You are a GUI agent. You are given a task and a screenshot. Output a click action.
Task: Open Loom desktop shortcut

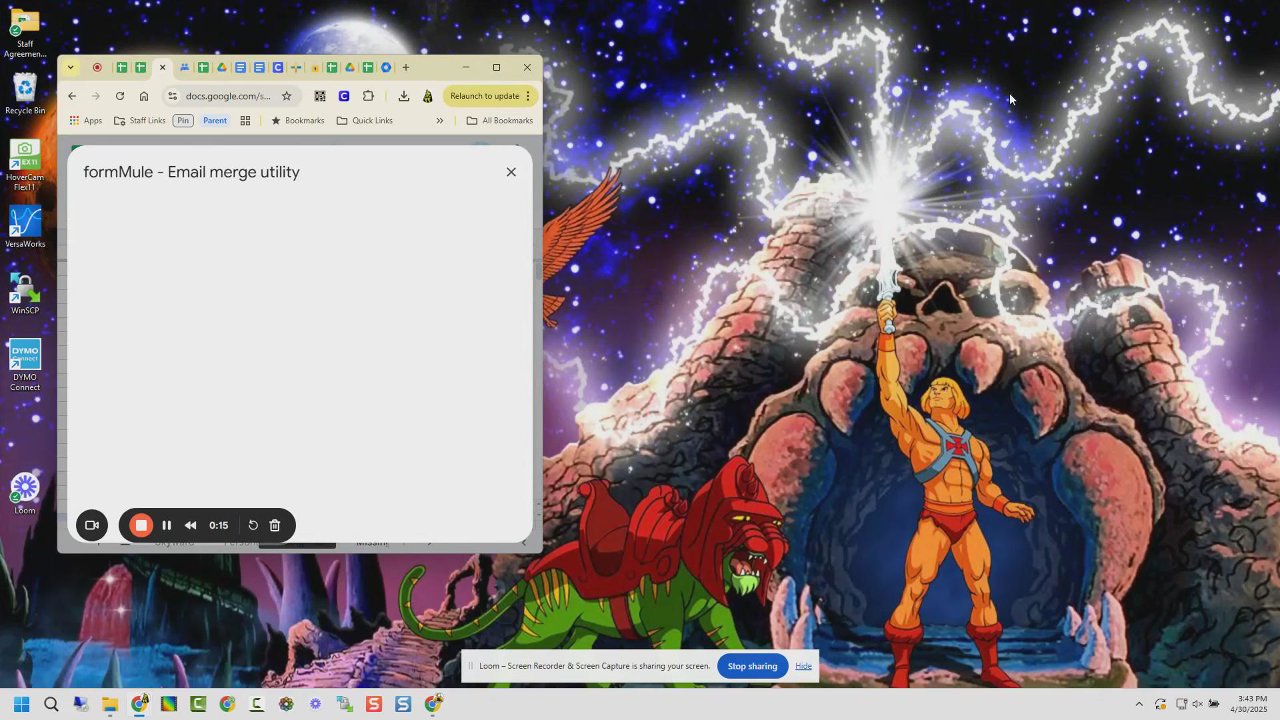coord(25,493)
